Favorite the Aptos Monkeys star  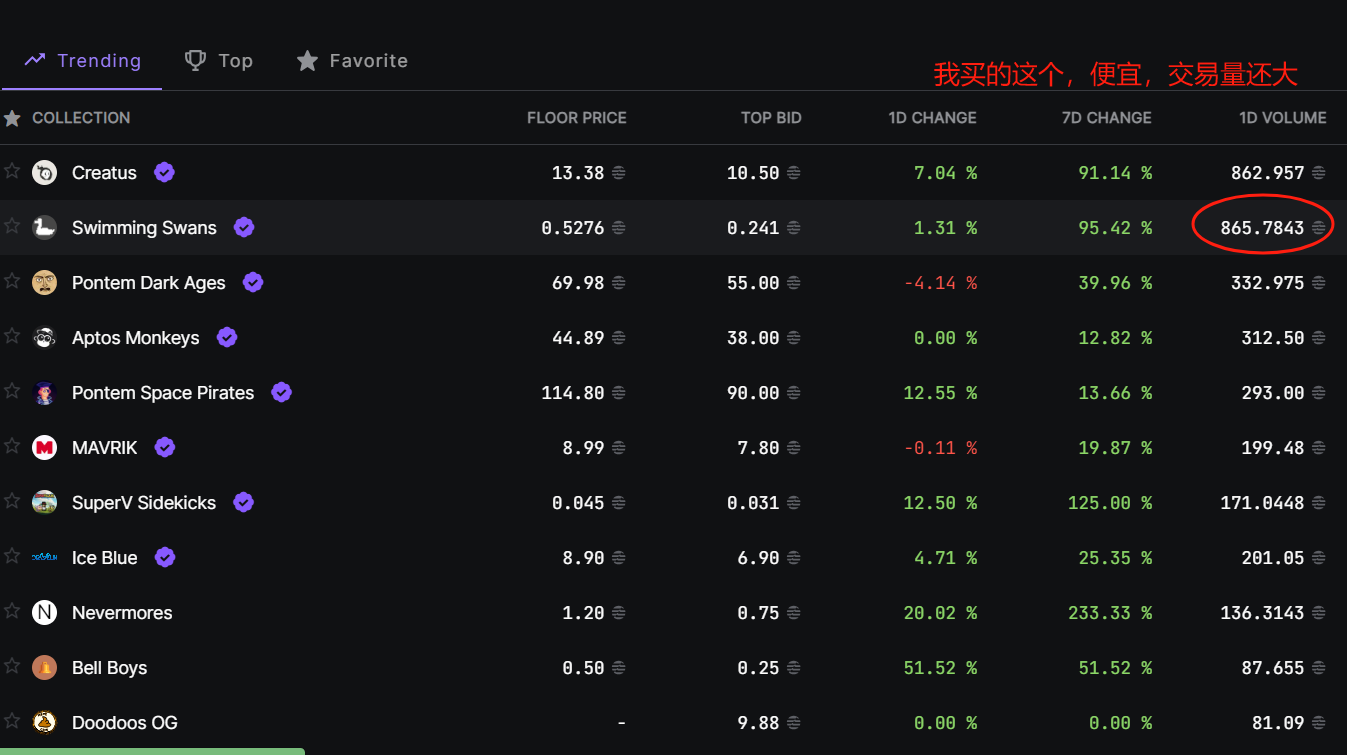pos(12,336)
